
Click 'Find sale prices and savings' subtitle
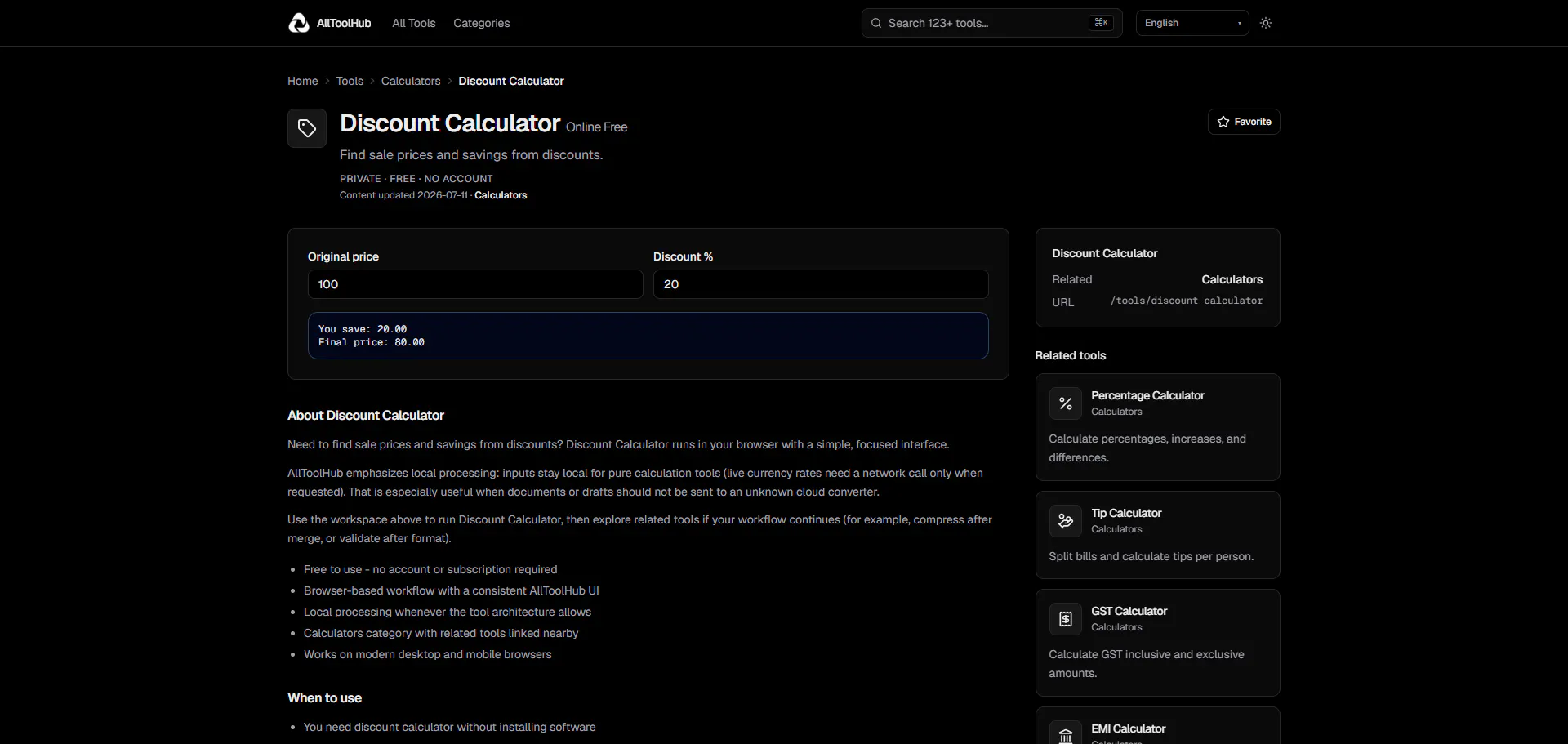pyautogui.click(x=471, y=154)
